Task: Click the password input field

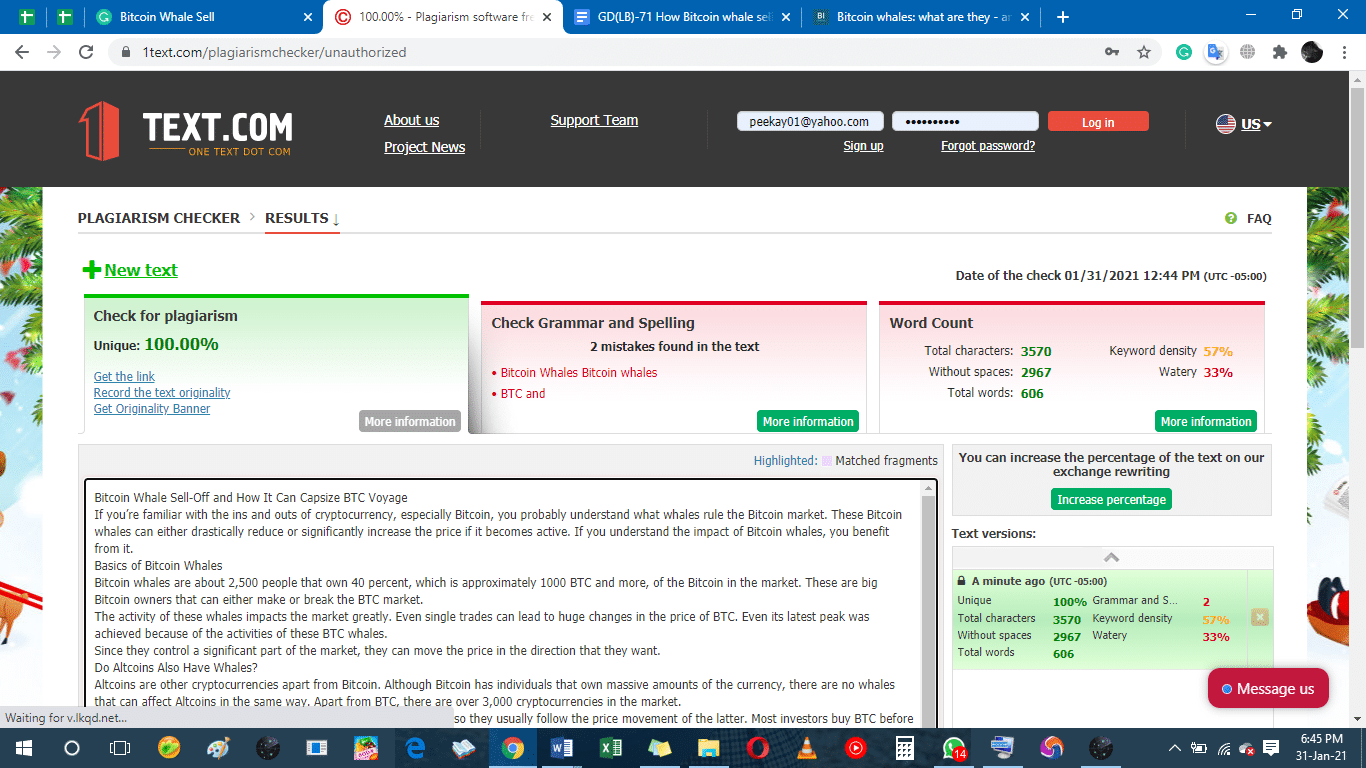Action: pos(965,121)
